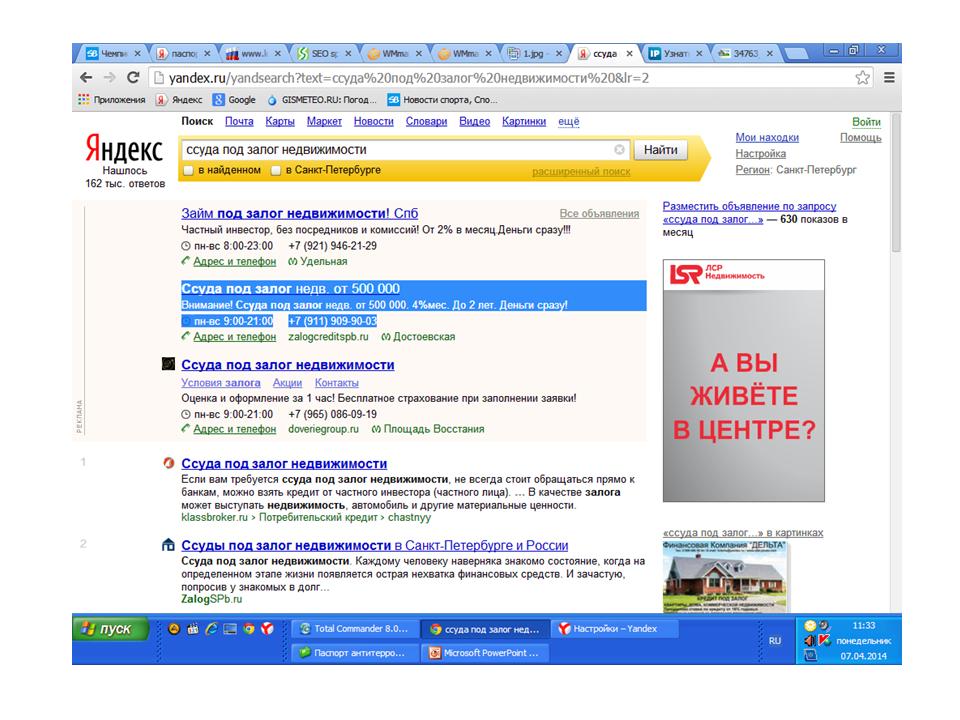960x720 pixels.
Task: Click the page vertical scrollbar thumb
Action: pos(896,184)
